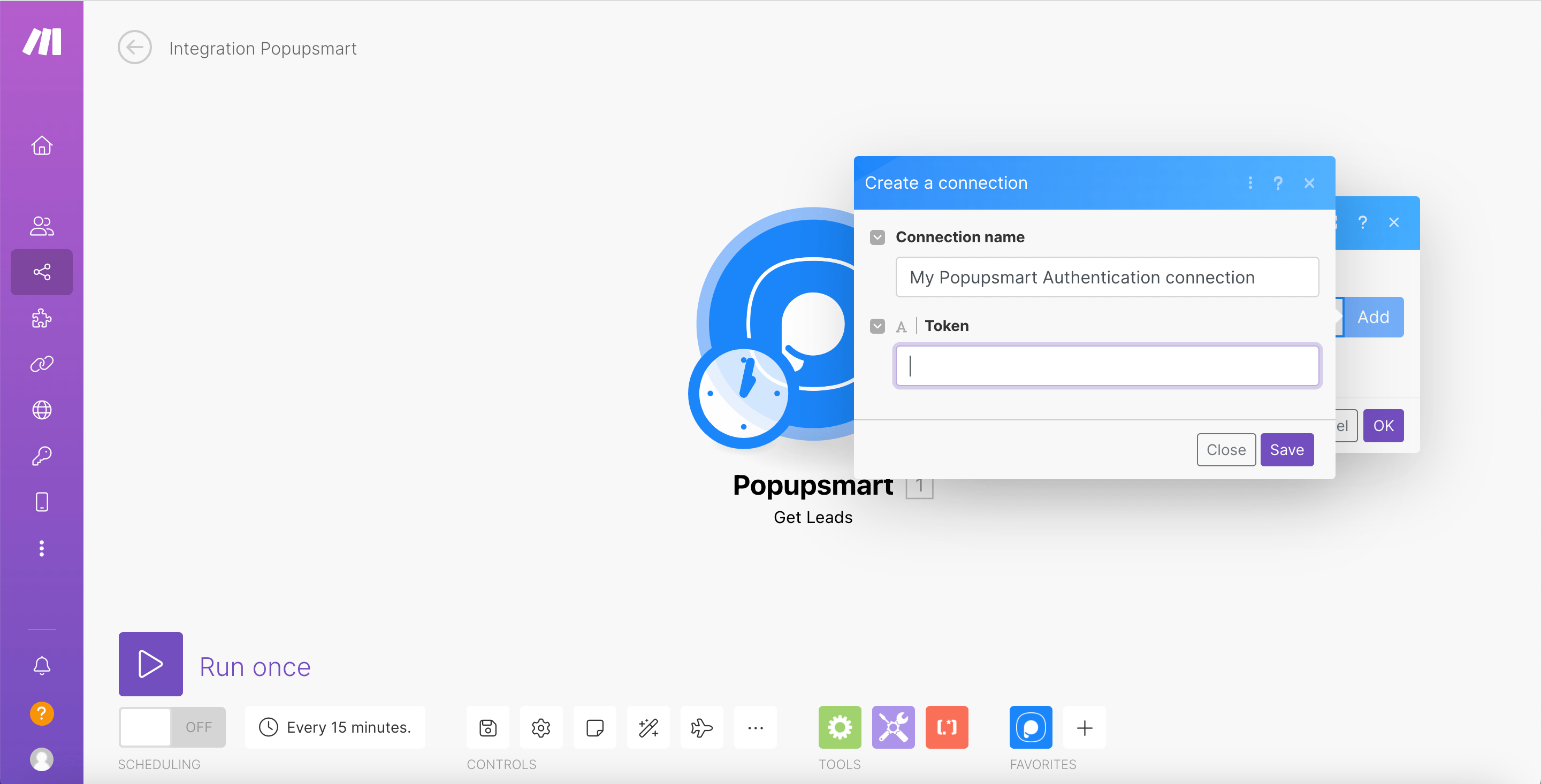This screenshot has width=1541, height=784.
Task: Save the connection with the Save button
Action: 1287,449
